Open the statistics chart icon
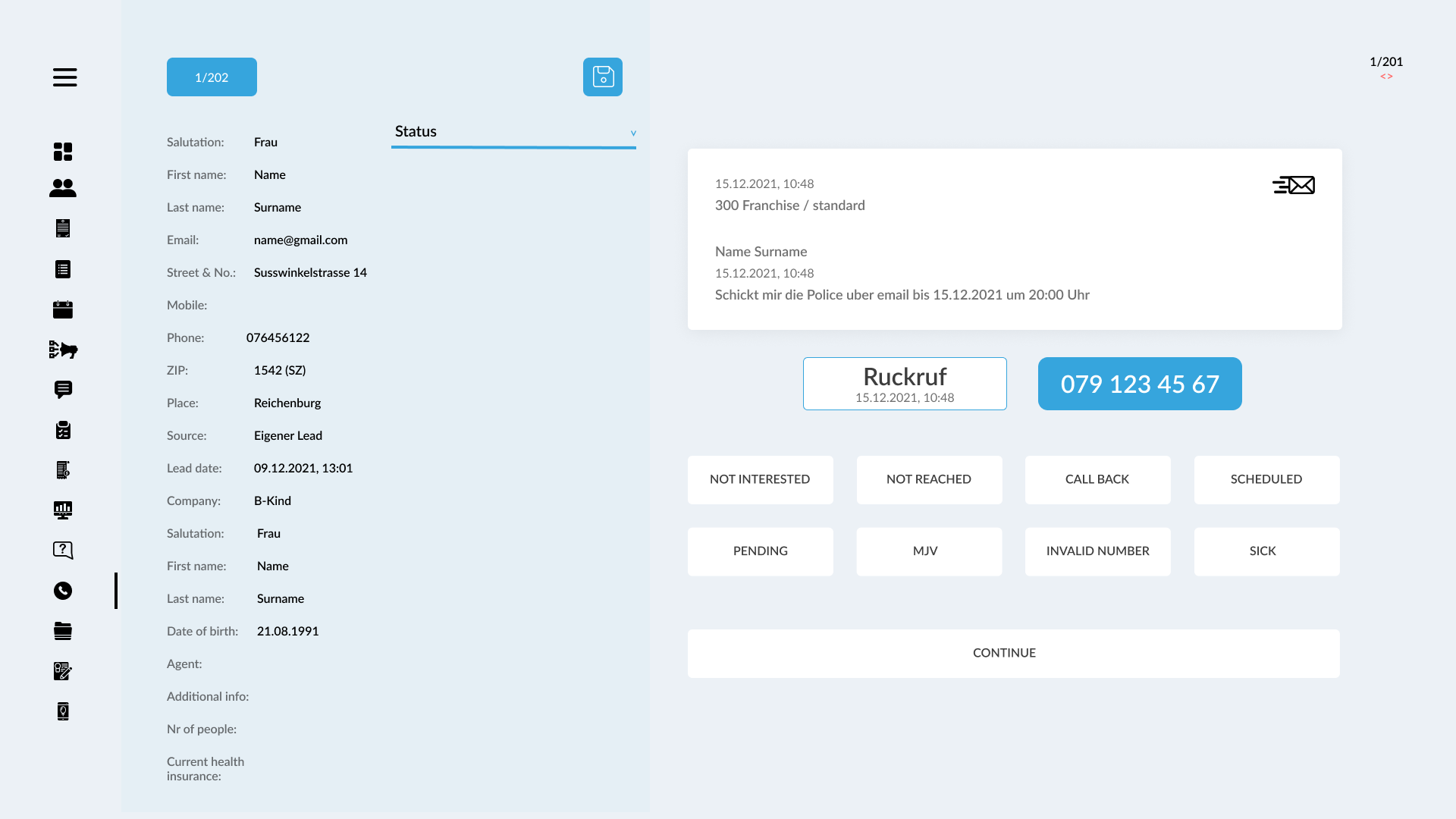This screenshot has width=1456, height=819. click(63, 510)
